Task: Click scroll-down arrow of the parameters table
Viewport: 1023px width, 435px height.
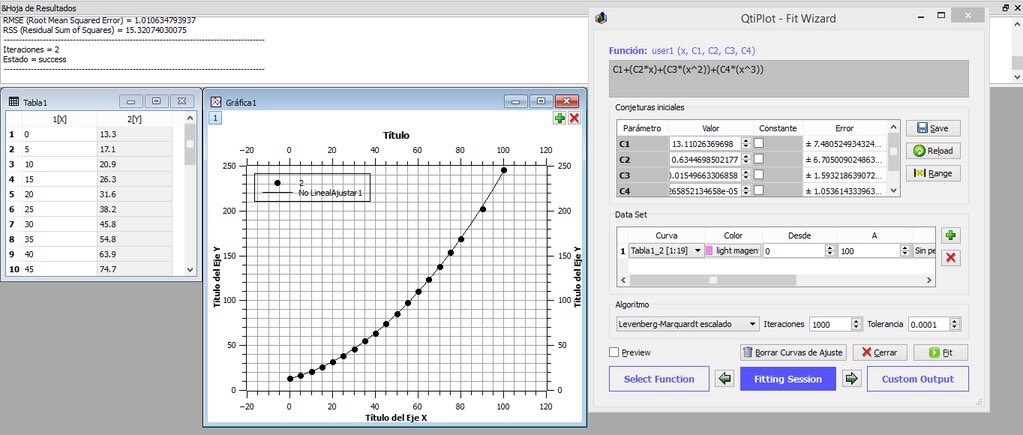Action: (x=894, y=191)
